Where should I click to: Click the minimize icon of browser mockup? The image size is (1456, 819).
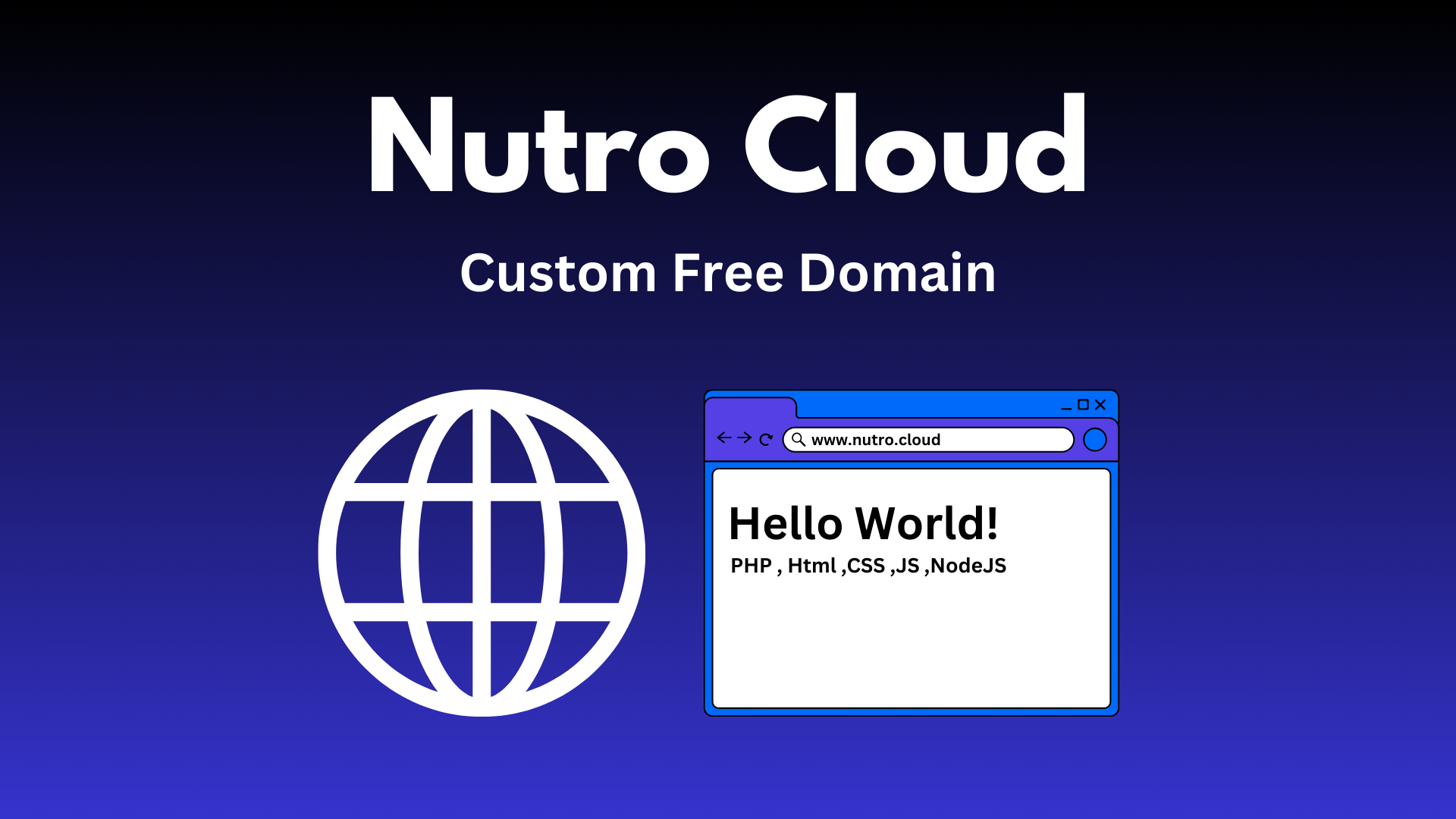pyautogui.click(x=1066, y=409)
